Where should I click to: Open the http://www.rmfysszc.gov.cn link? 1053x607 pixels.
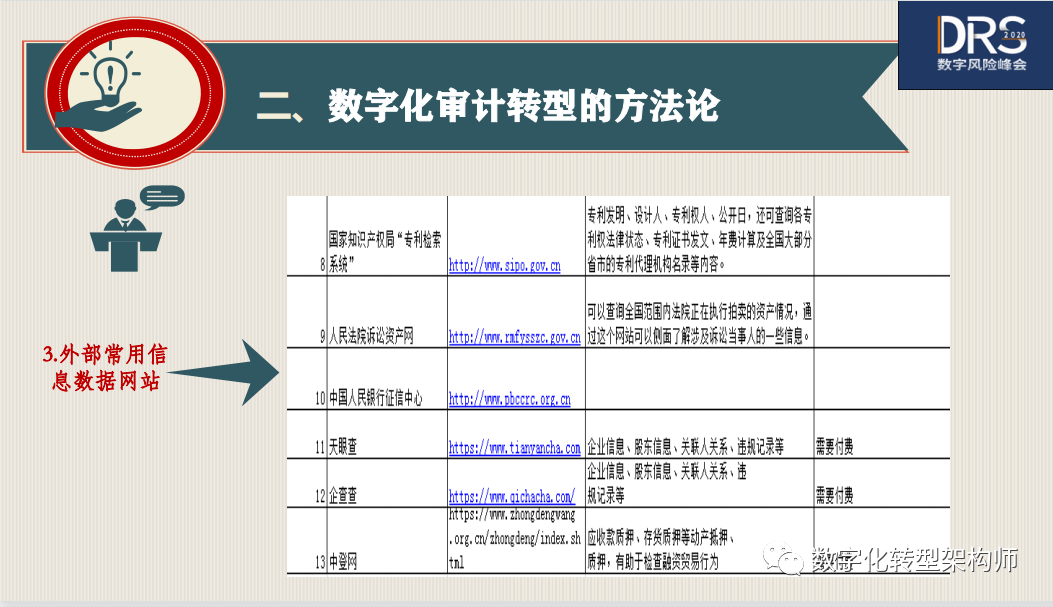pos(514,337)
